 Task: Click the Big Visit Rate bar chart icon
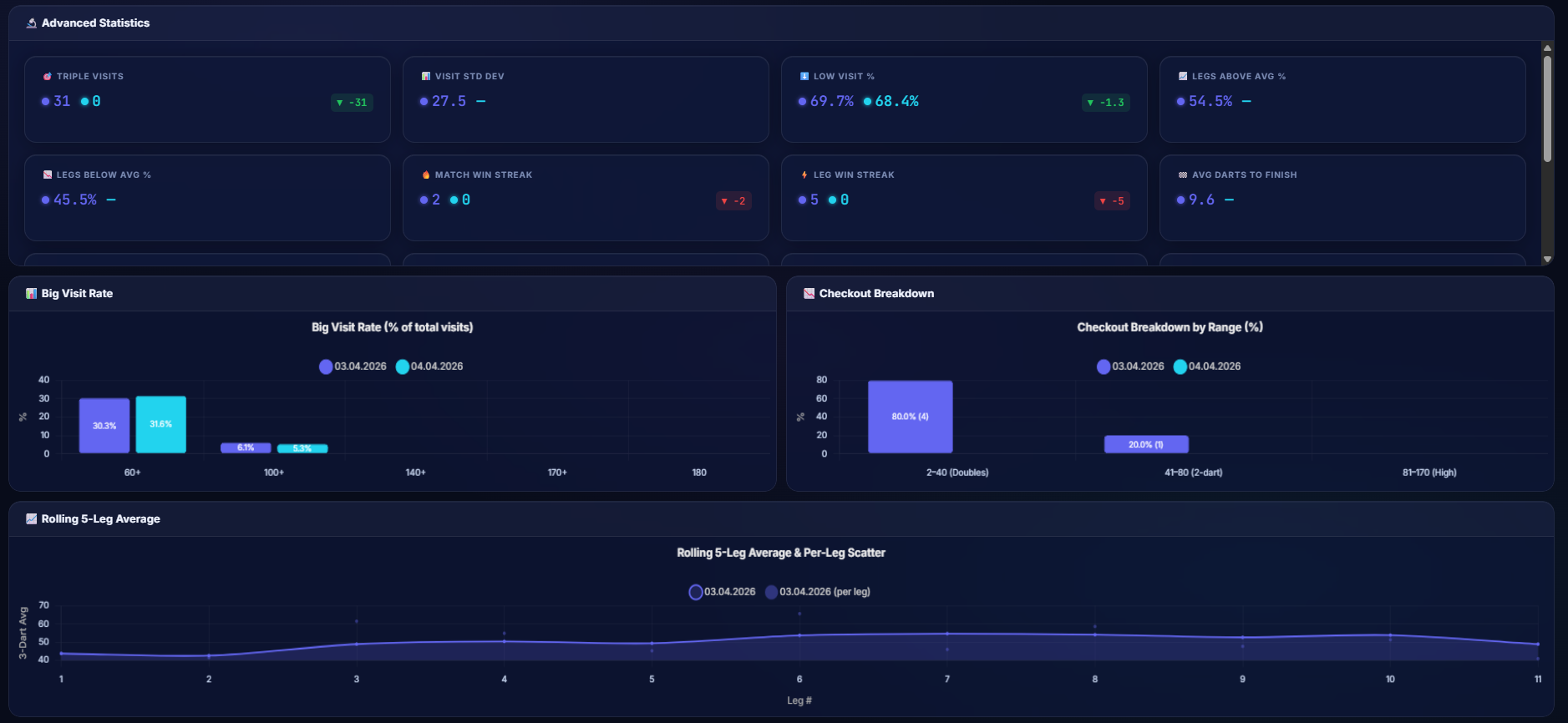coord(32,294)
